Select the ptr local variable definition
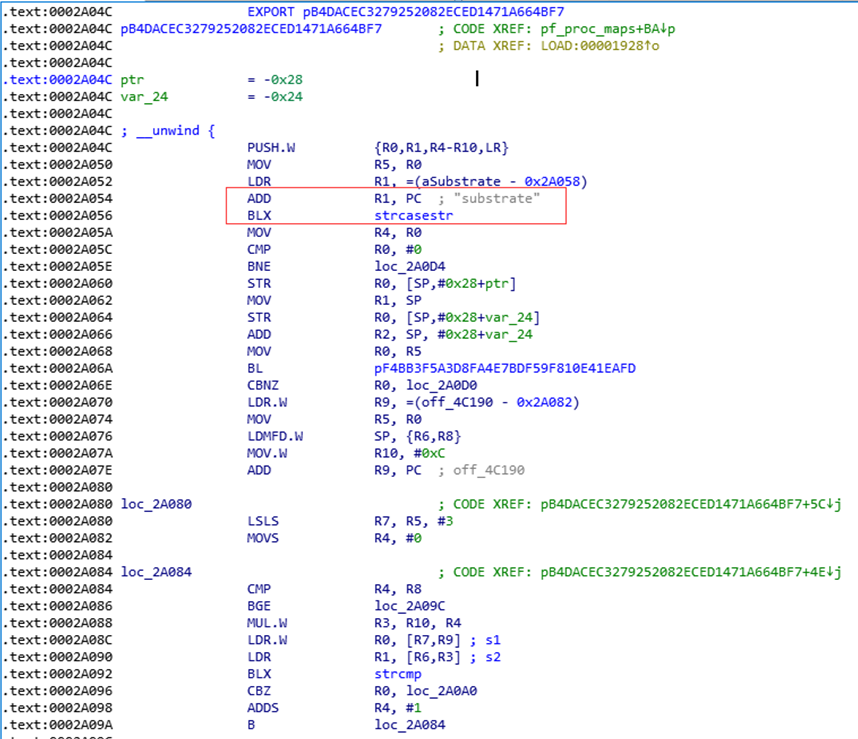Viewport: 858px width, 739px height. tap(132, 80)
